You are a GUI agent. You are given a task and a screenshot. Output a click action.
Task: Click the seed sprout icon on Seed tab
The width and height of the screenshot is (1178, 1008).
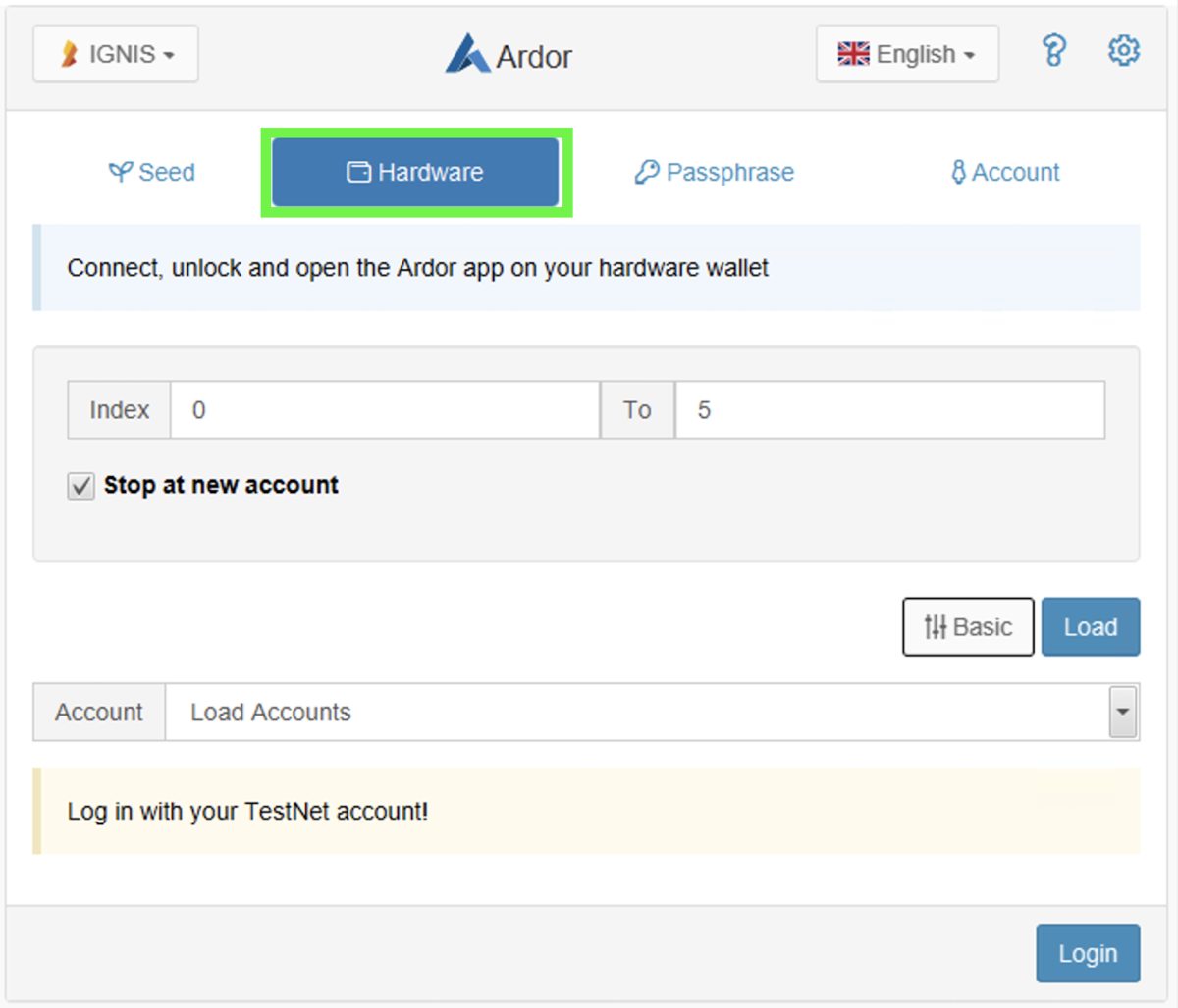121,172
